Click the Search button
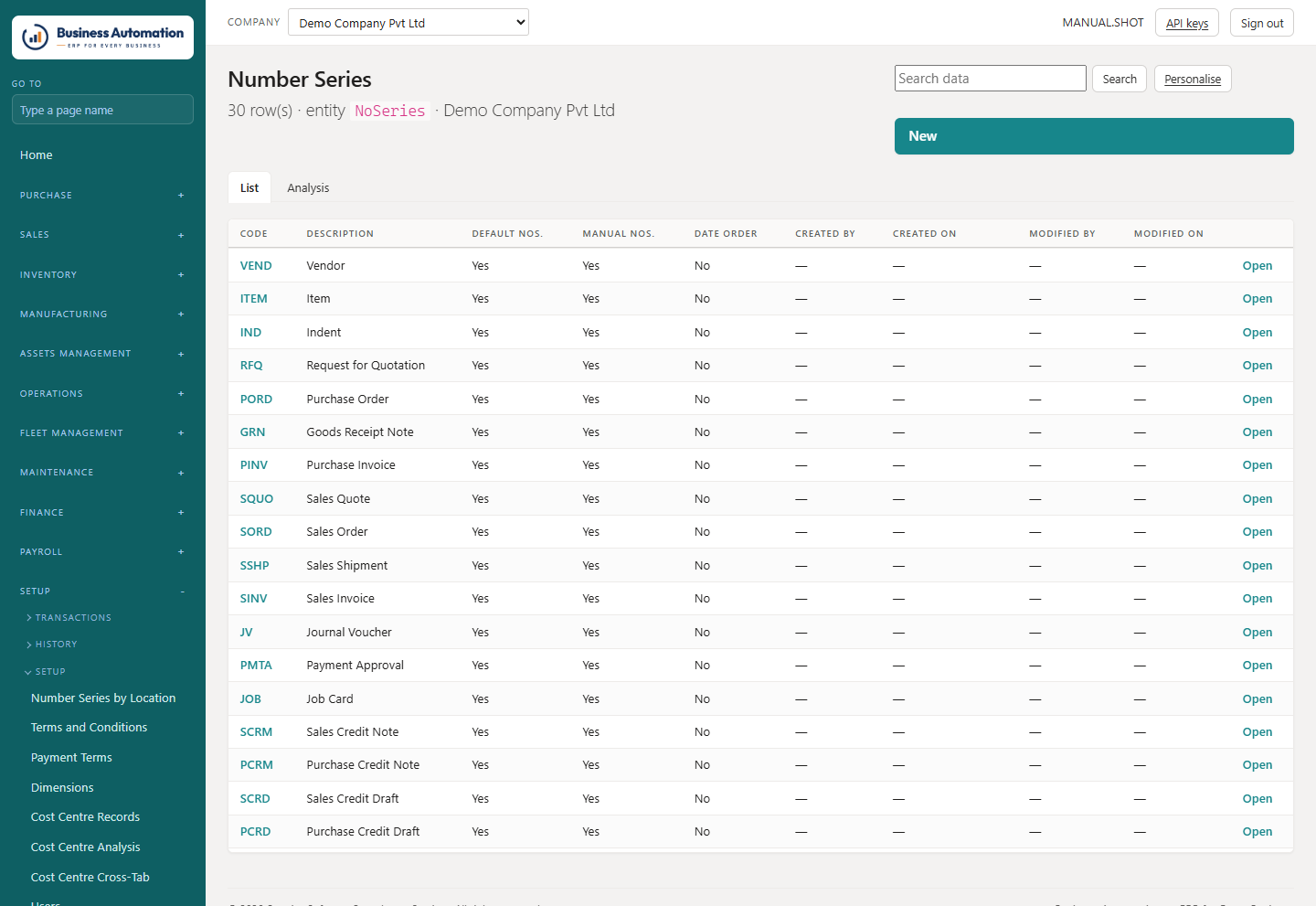Screen dimensions: 1316x906 pos(1120,79)
